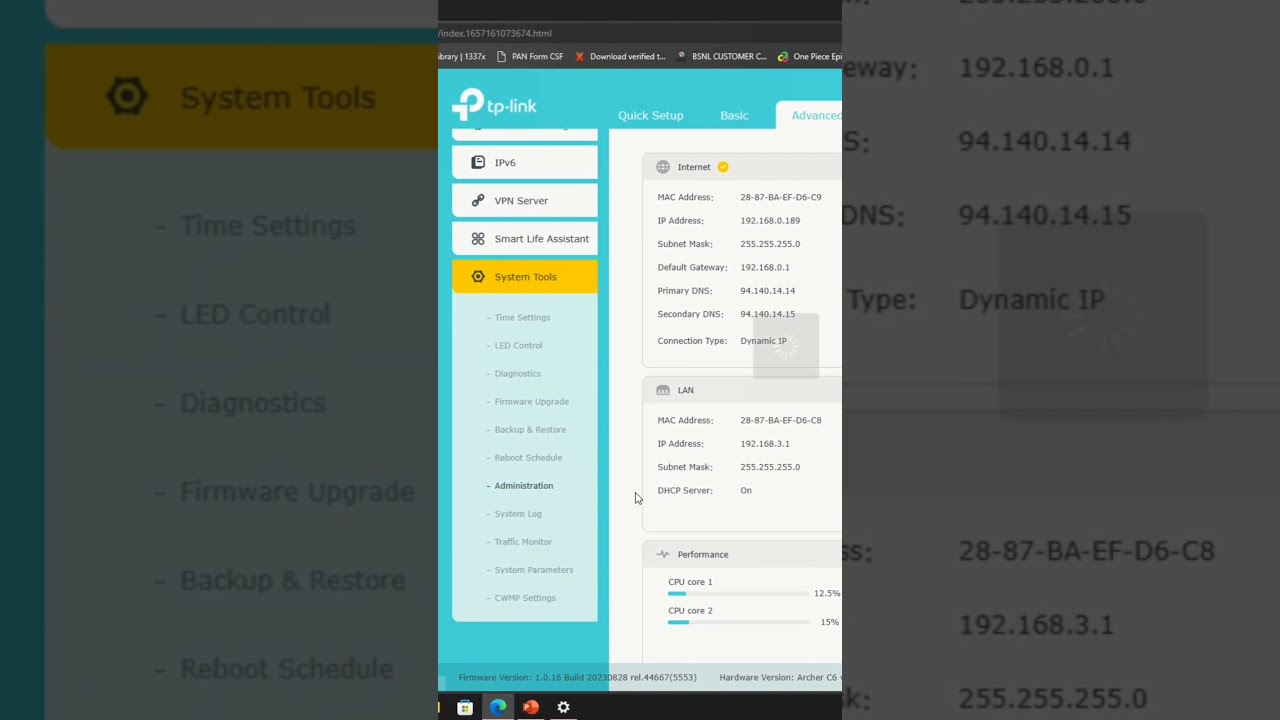Click the BSNL Customer bookmark icon

pyautogui.click(x=682, y=57)
